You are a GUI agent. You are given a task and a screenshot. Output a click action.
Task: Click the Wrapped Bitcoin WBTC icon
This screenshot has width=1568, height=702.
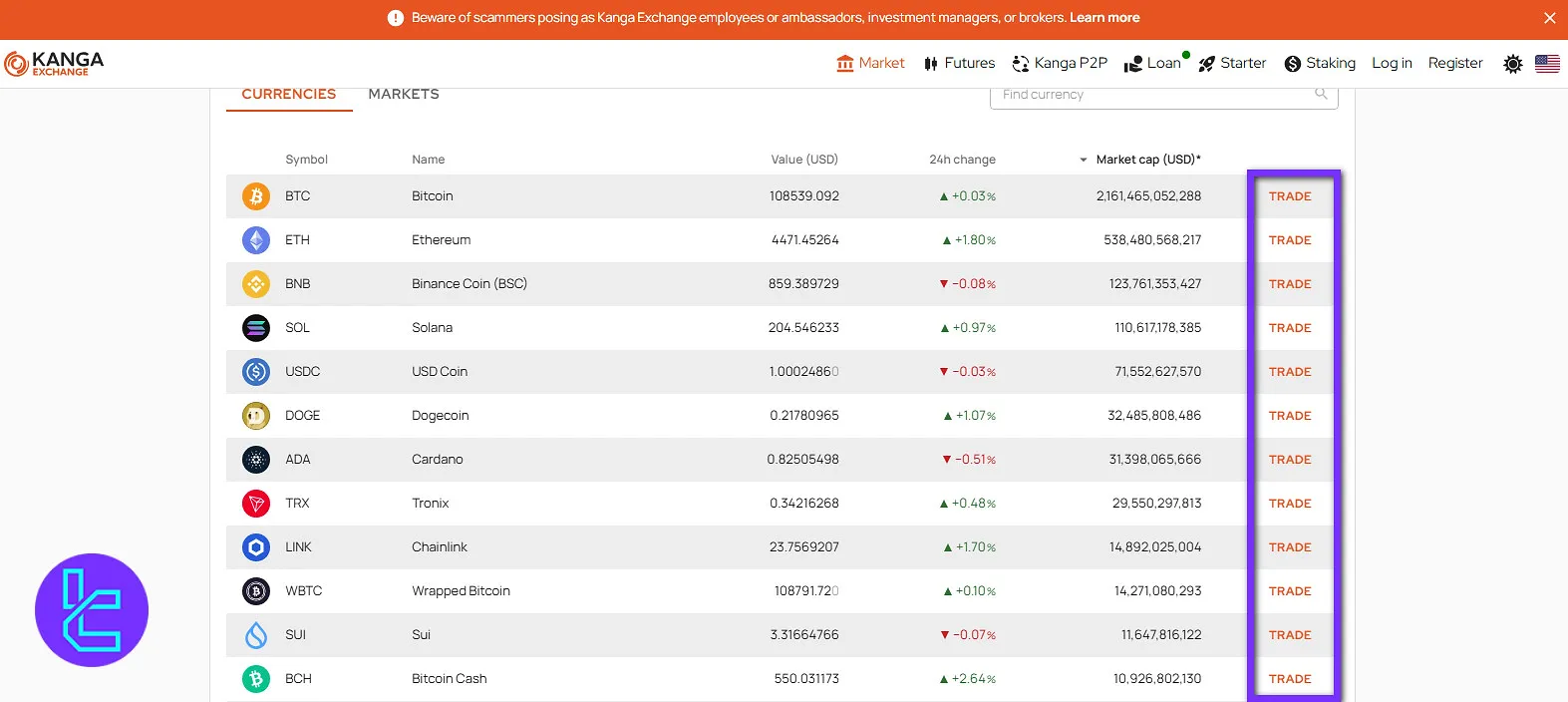point(256,591)
